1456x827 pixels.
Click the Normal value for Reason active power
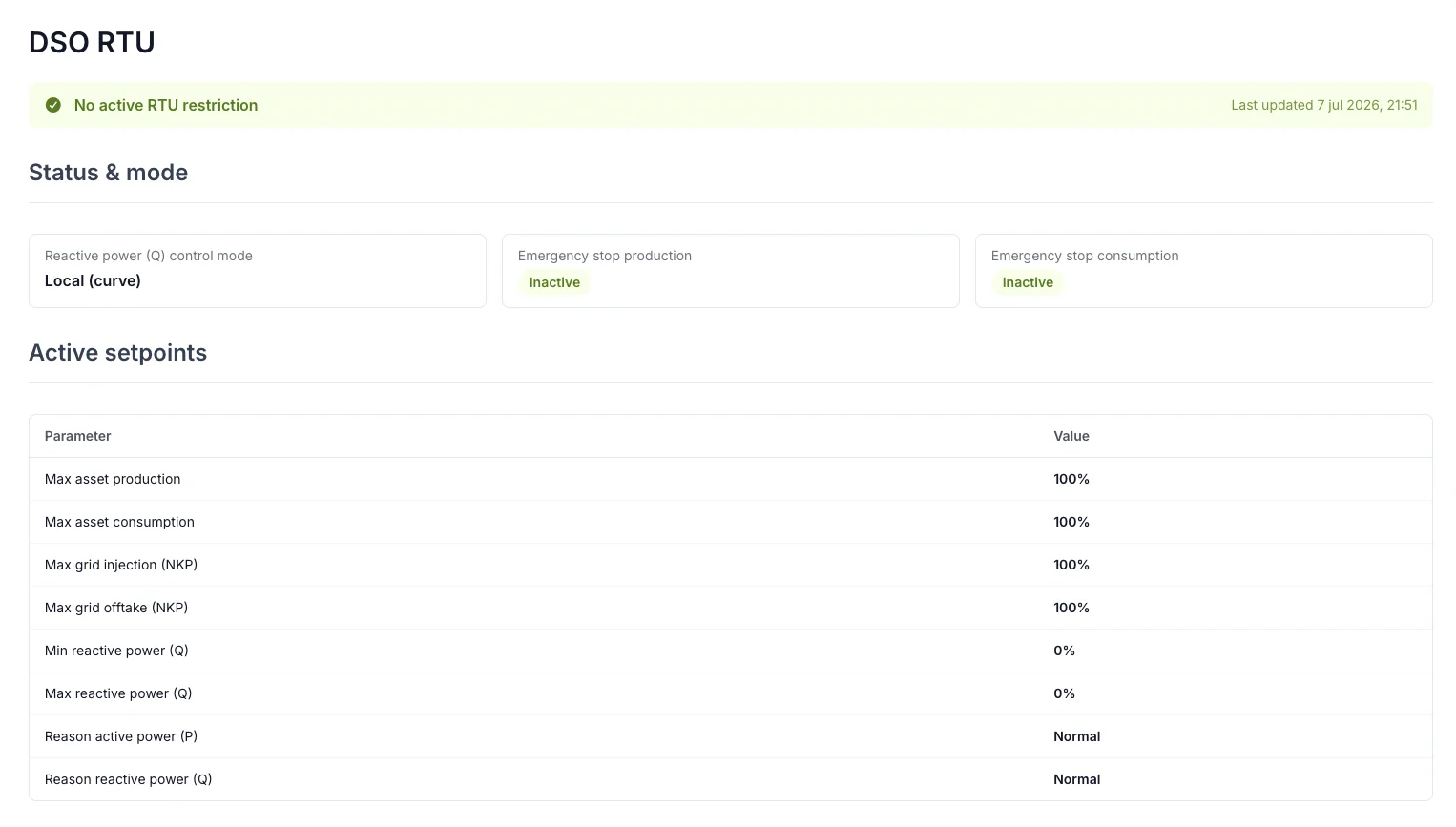click(x=1076, y=736)
